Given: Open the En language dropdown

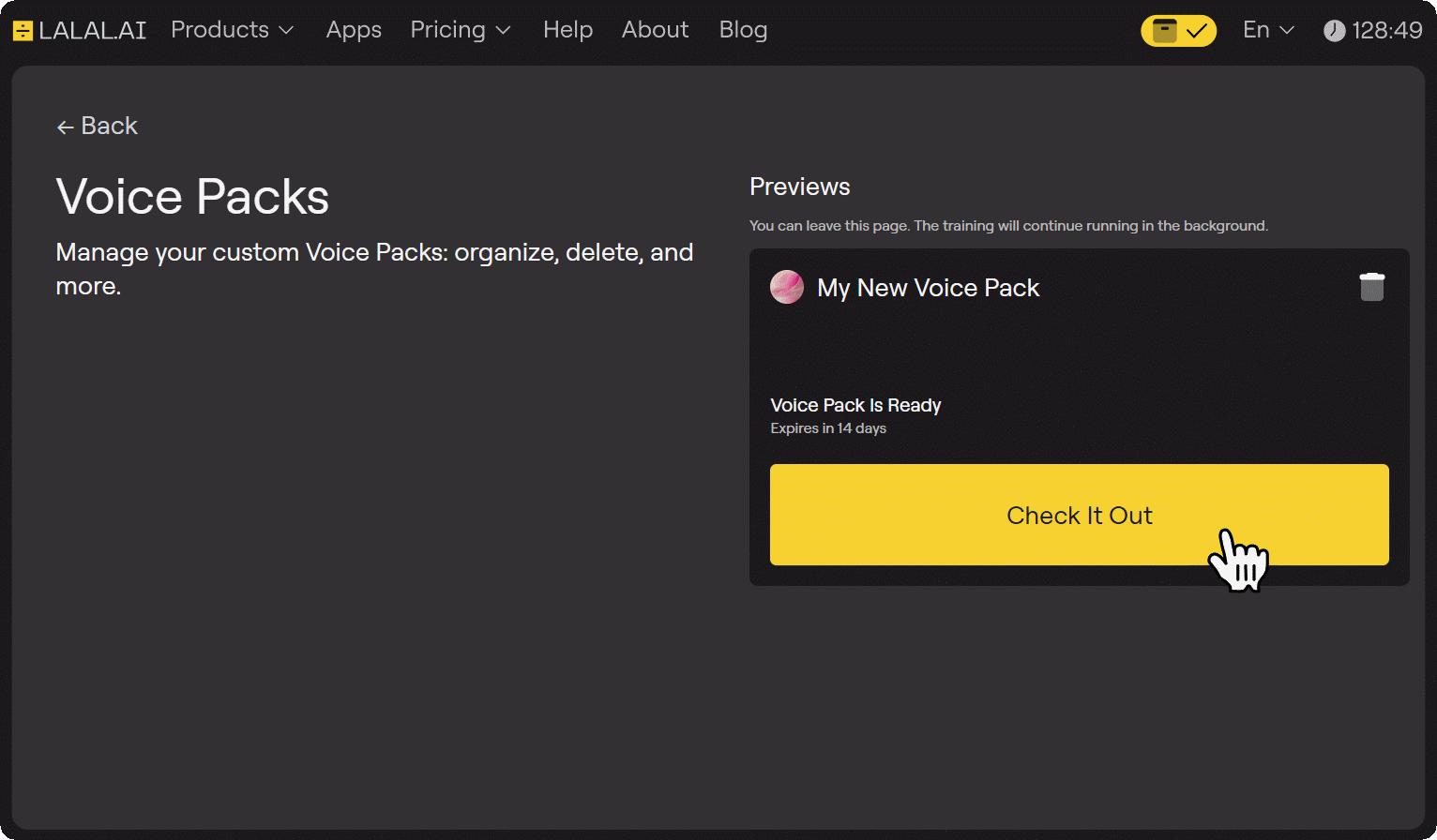Looking at the screenshot, I should [x=1268, y=30].
